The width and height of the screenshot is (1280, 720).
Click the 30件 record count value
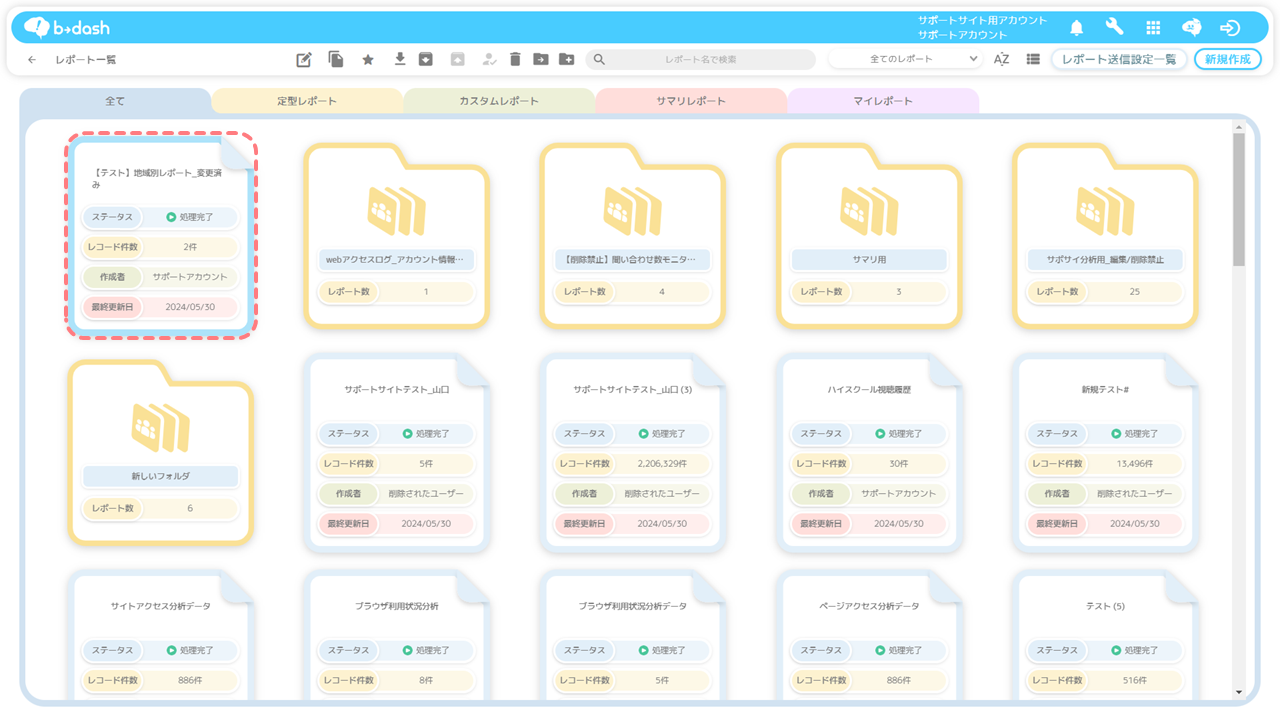(x=898, y=464)
